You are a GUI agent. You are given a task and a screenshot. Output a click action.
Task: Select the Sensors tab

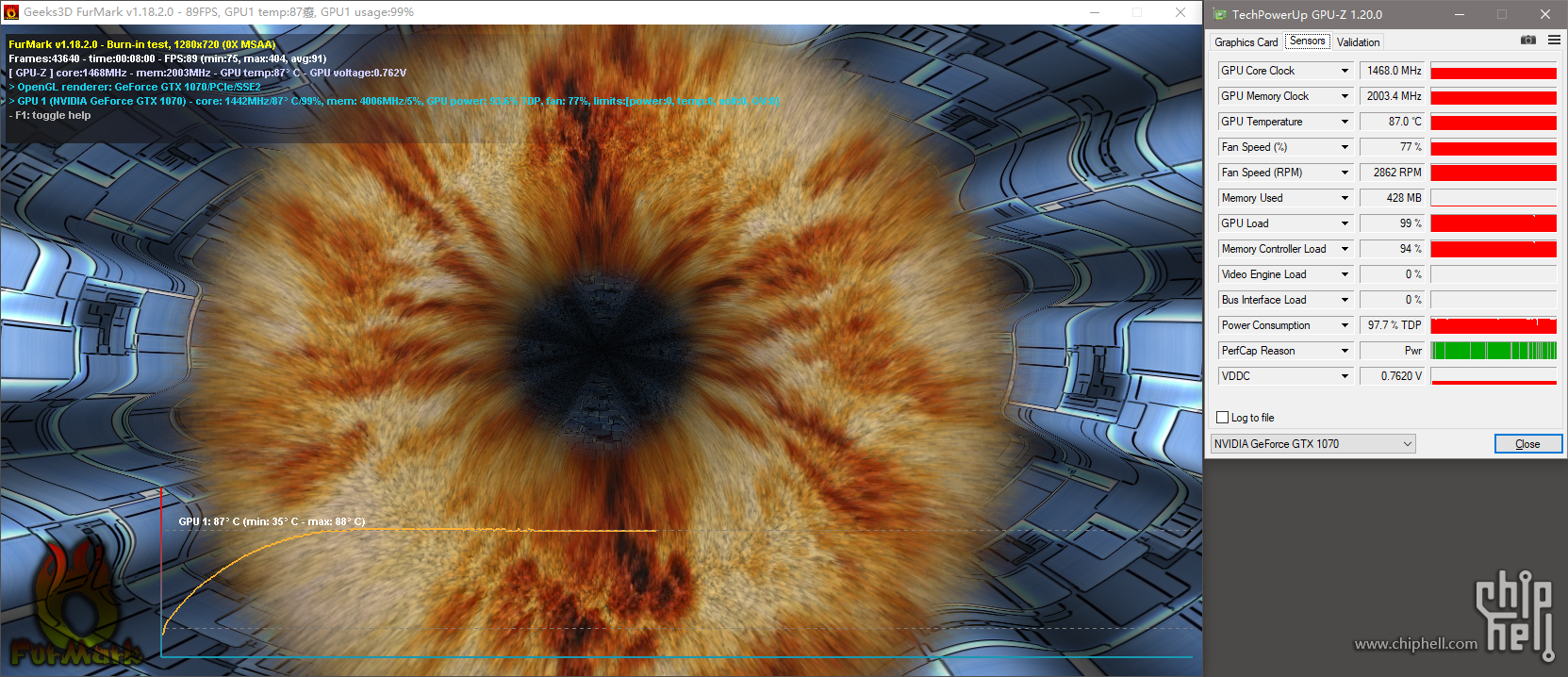pyautogui.click(x=1308, y=41)
